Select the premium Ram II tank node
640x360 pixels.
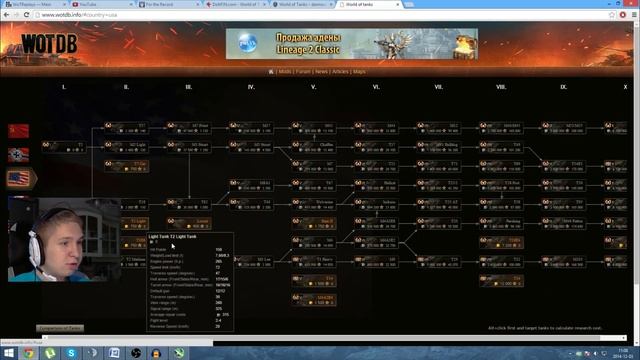314,224
